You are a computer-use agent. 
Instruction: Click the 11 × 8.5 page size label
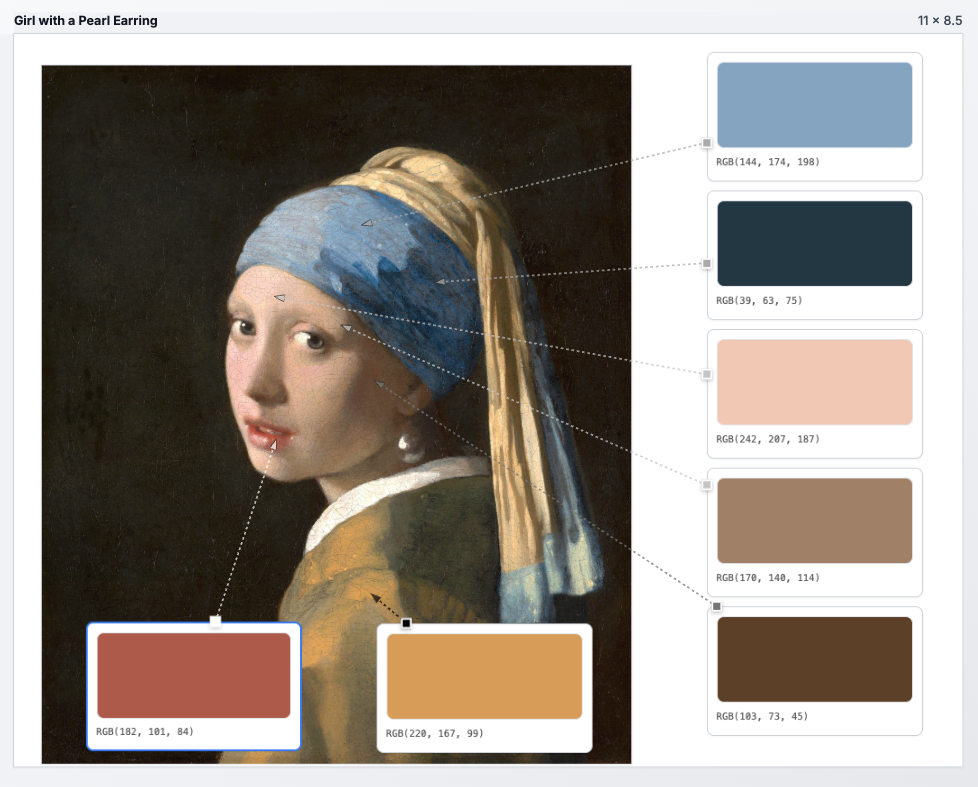939,20
